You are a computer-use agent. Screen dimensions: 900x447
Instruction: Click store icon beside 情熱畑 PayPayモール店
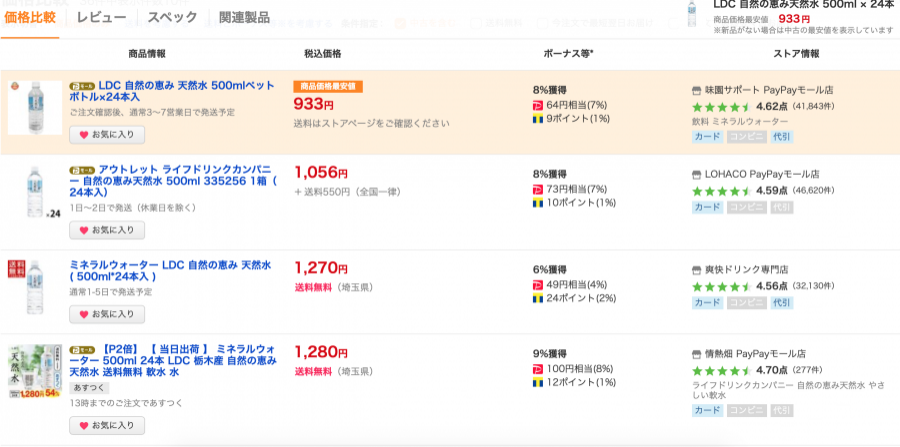pyautogui.click(x=697, y=353)
